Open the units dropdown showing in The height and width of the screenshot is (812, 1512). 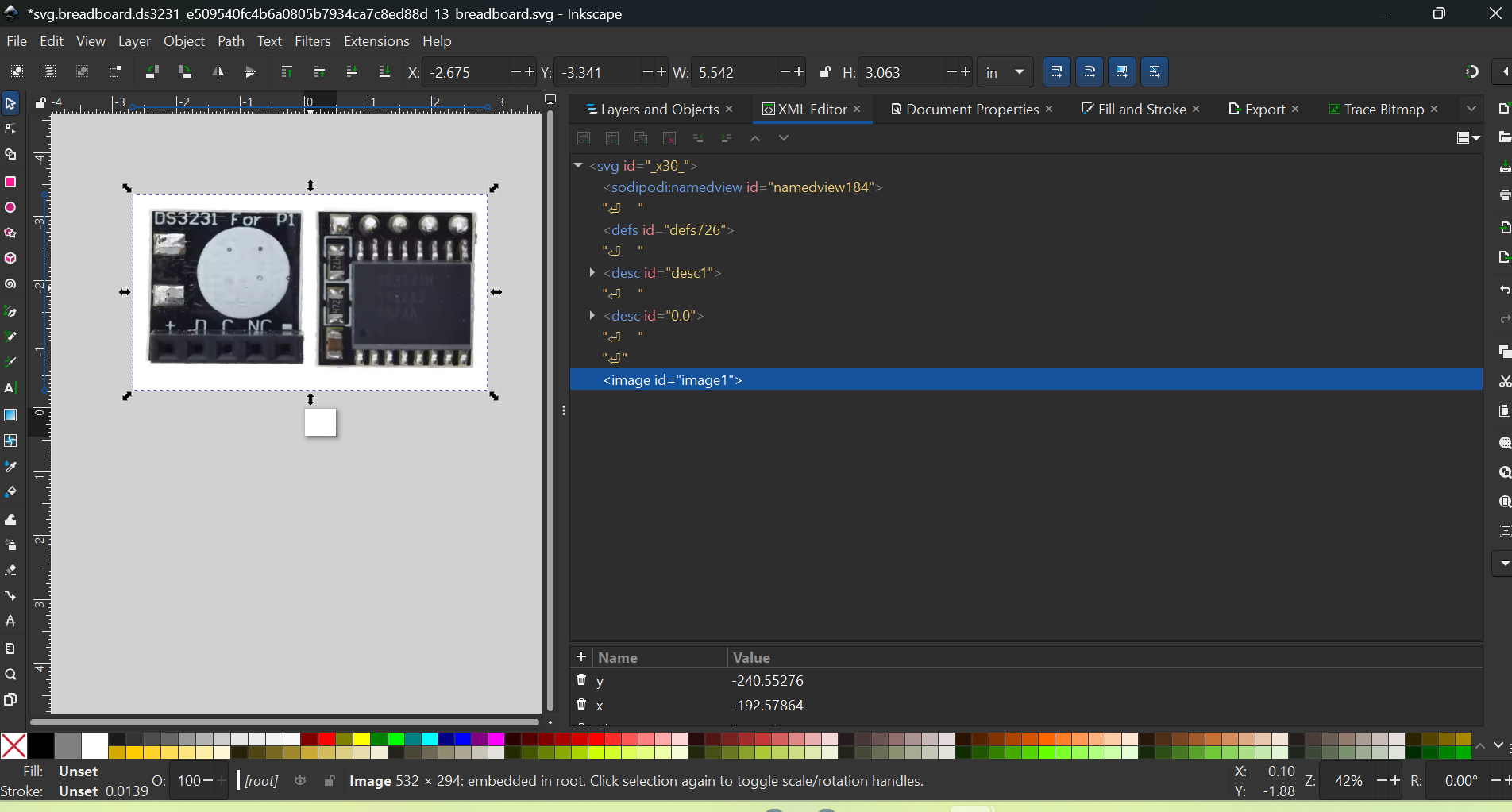(x=1005, y=72)
